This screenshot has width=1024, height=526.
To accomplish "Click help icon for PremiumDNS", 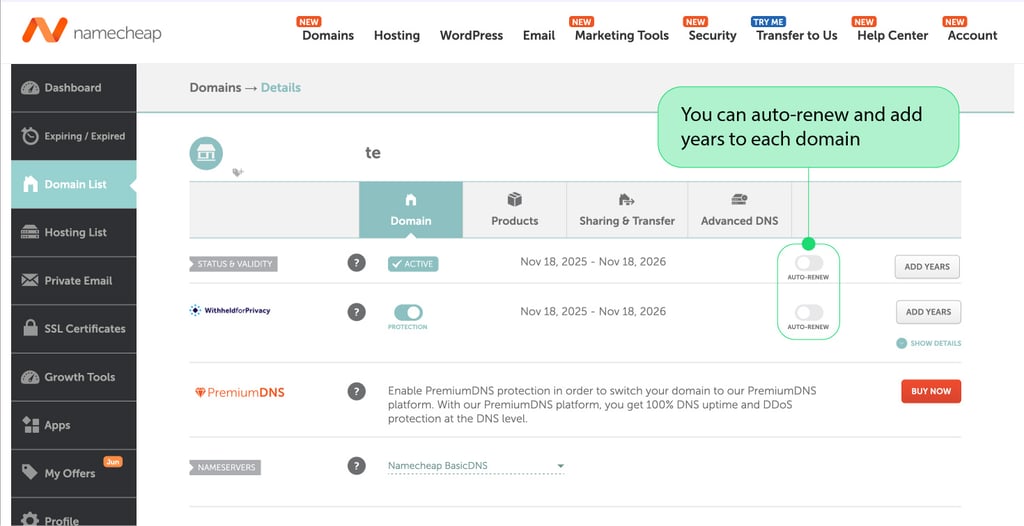I will 356,391.
